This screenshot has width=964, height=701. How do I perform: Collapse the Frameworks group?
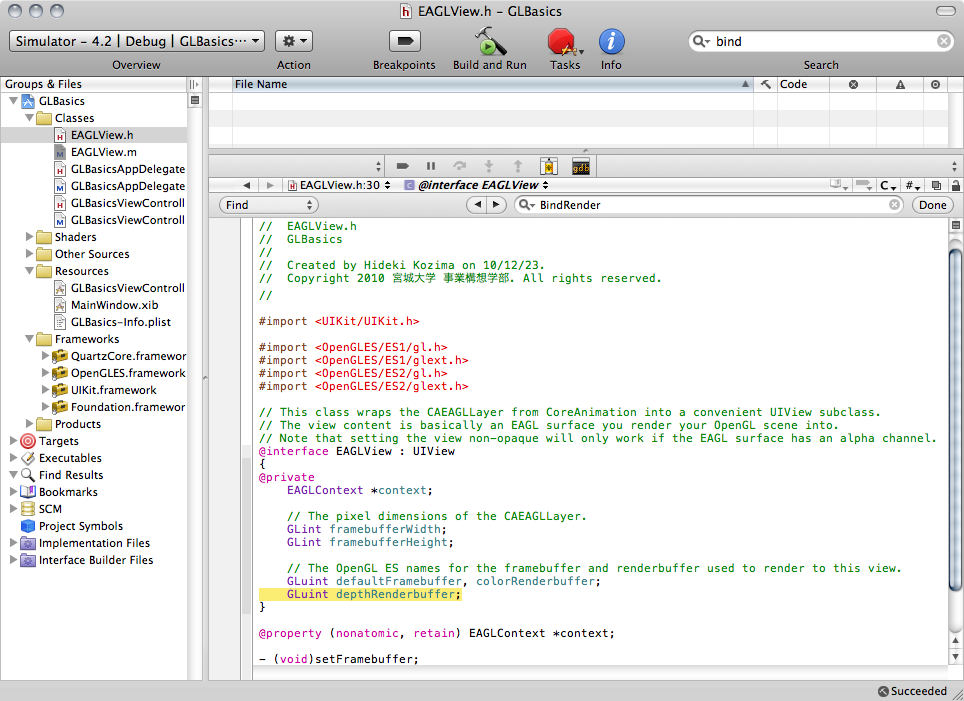click(29, 339)
